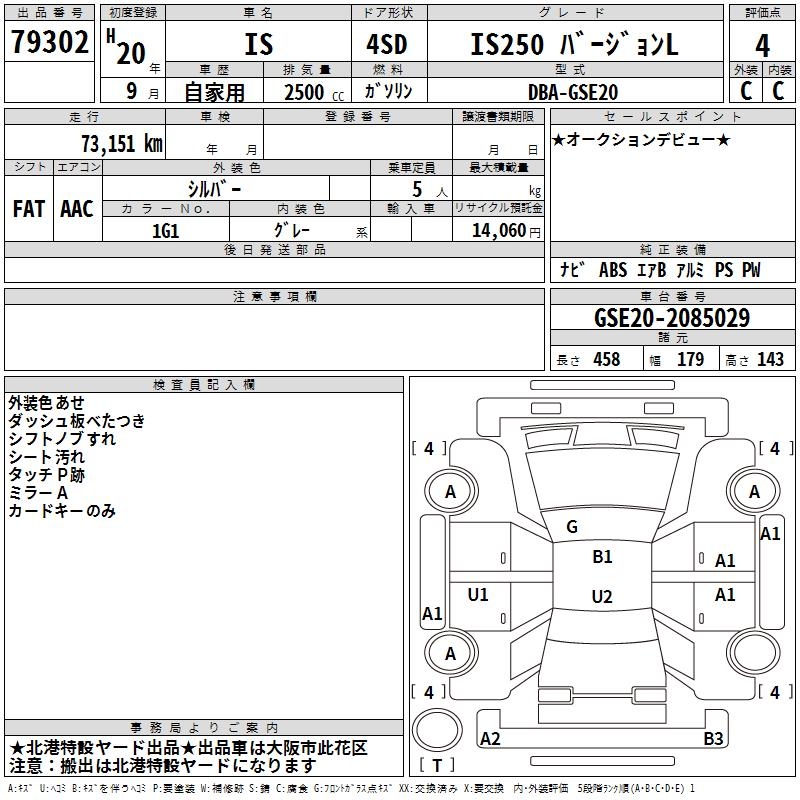Click the 注意：搬出は北港特設ヤード line
The image size is (800, 800).
(163, 766)
